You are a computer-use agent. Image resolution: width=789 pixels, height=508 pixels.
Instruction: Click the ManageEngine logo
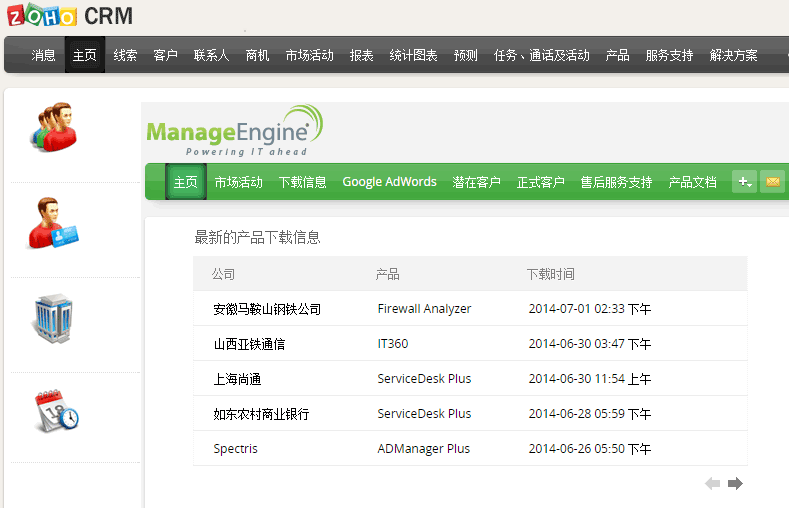[234, 132]
